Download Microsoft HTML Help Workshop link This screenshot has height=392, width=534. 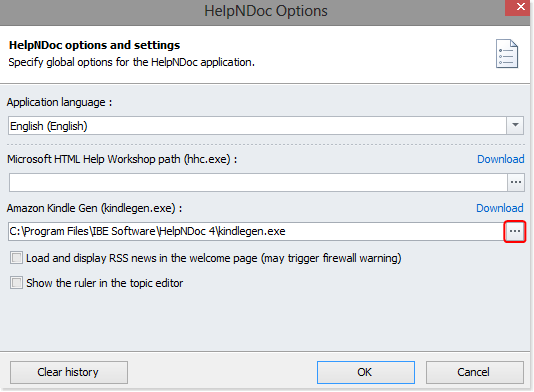pyautogui.click(x=500, y=159)
